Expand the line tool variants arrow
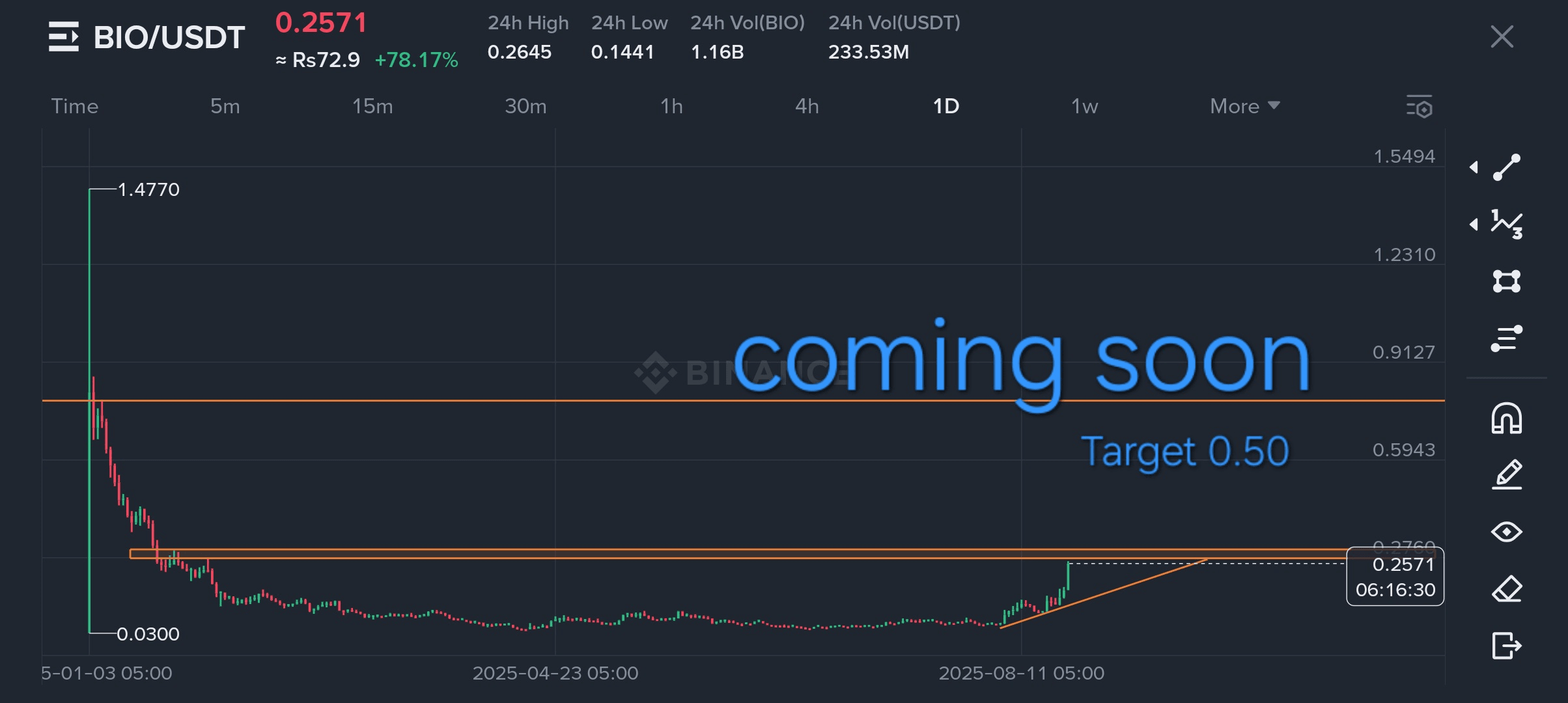Image resolution: width=1568 pixels, height=703 pixels. pos(1474,167)
